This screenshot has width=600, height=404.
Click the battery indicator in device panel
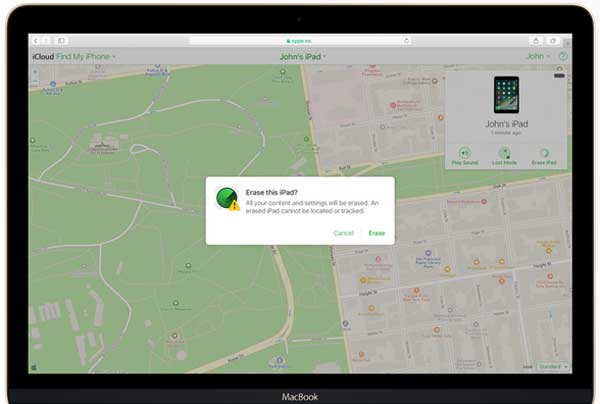pyautogui.click(x=559, y=76)
